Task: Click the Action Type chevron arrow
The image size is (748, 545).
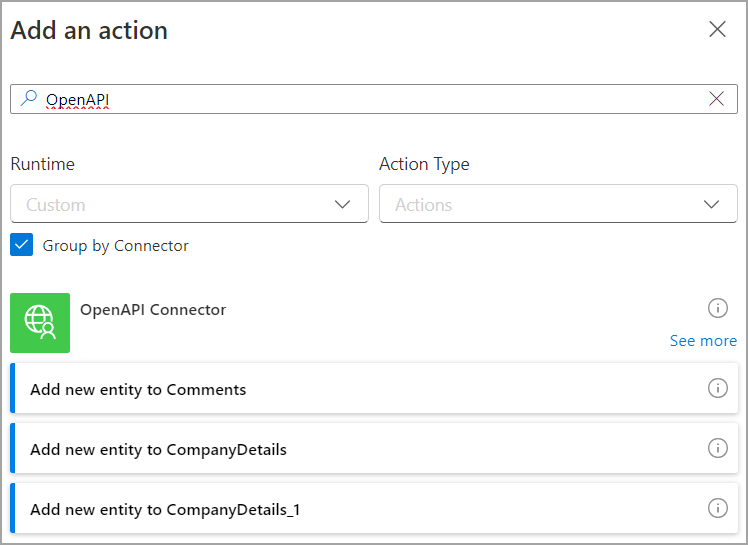Action: coord(712,204)
